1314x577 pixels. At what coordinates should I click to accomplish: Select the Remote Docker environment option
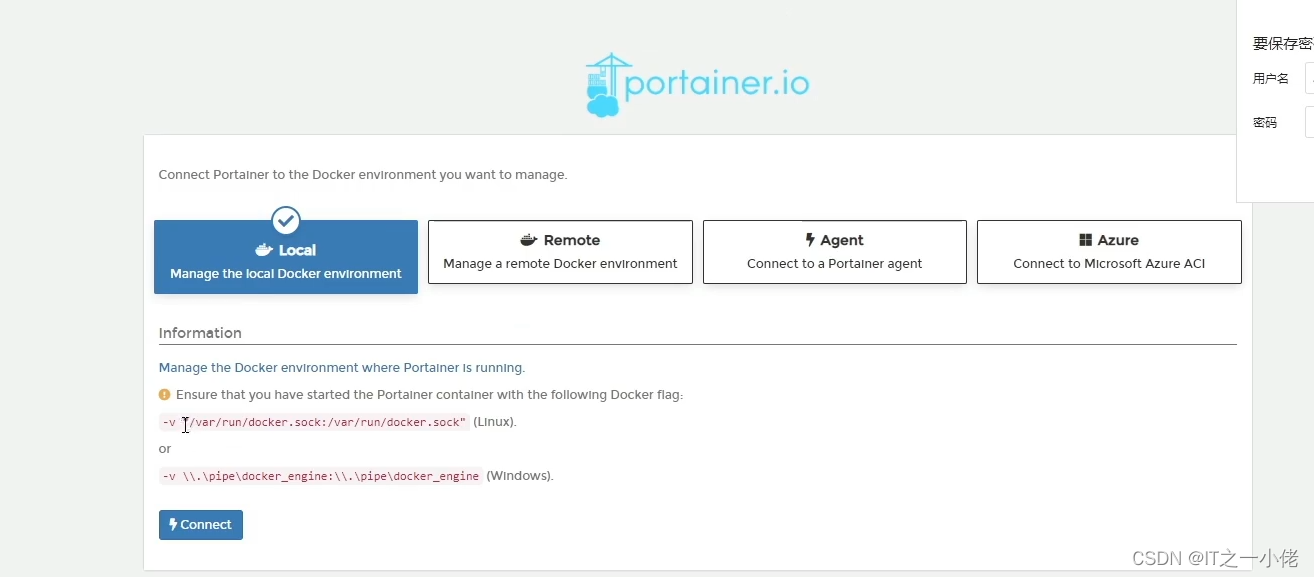tap(560, 252)
